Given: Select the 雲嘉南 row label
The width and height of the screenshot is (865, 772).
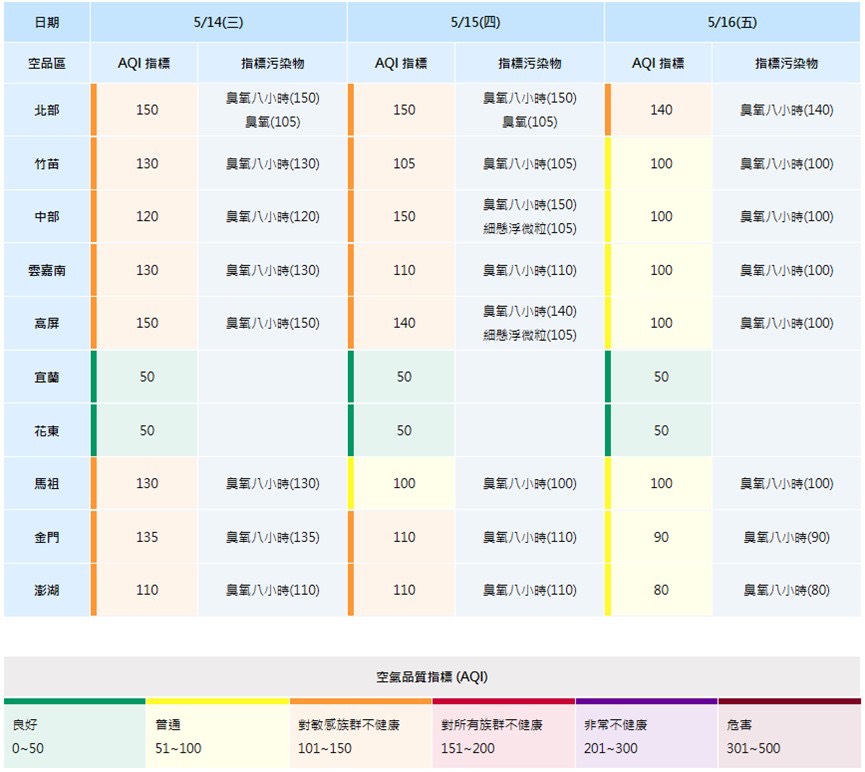Looking at the screenshot, I should click(x=47, y=270).
